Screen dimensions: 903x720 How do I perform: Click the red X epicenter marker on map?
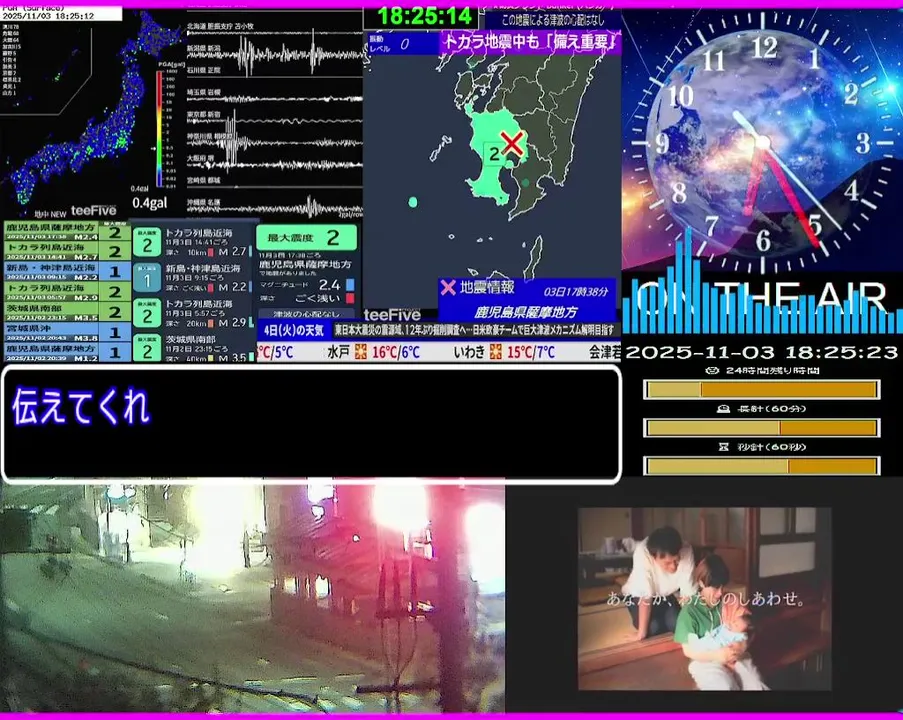(512, 142)
